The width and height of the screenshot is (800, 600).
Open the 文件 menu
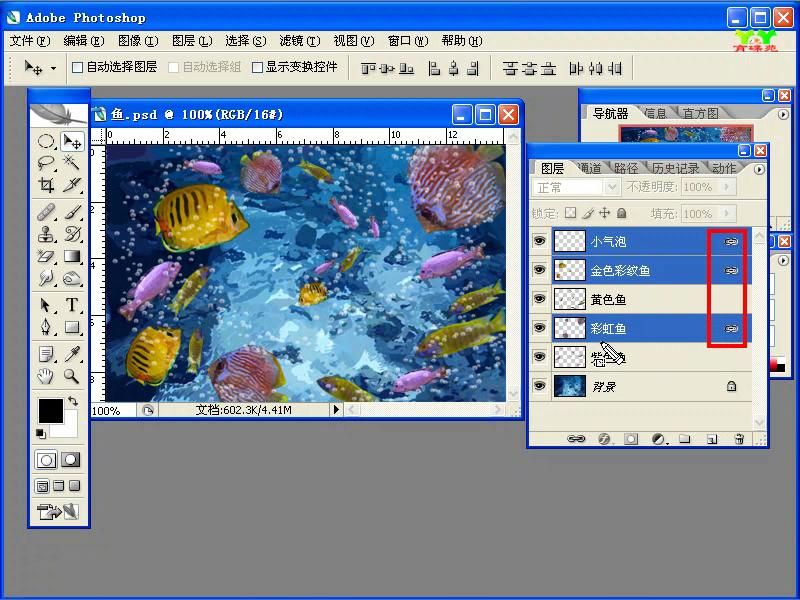click(30, 41)
